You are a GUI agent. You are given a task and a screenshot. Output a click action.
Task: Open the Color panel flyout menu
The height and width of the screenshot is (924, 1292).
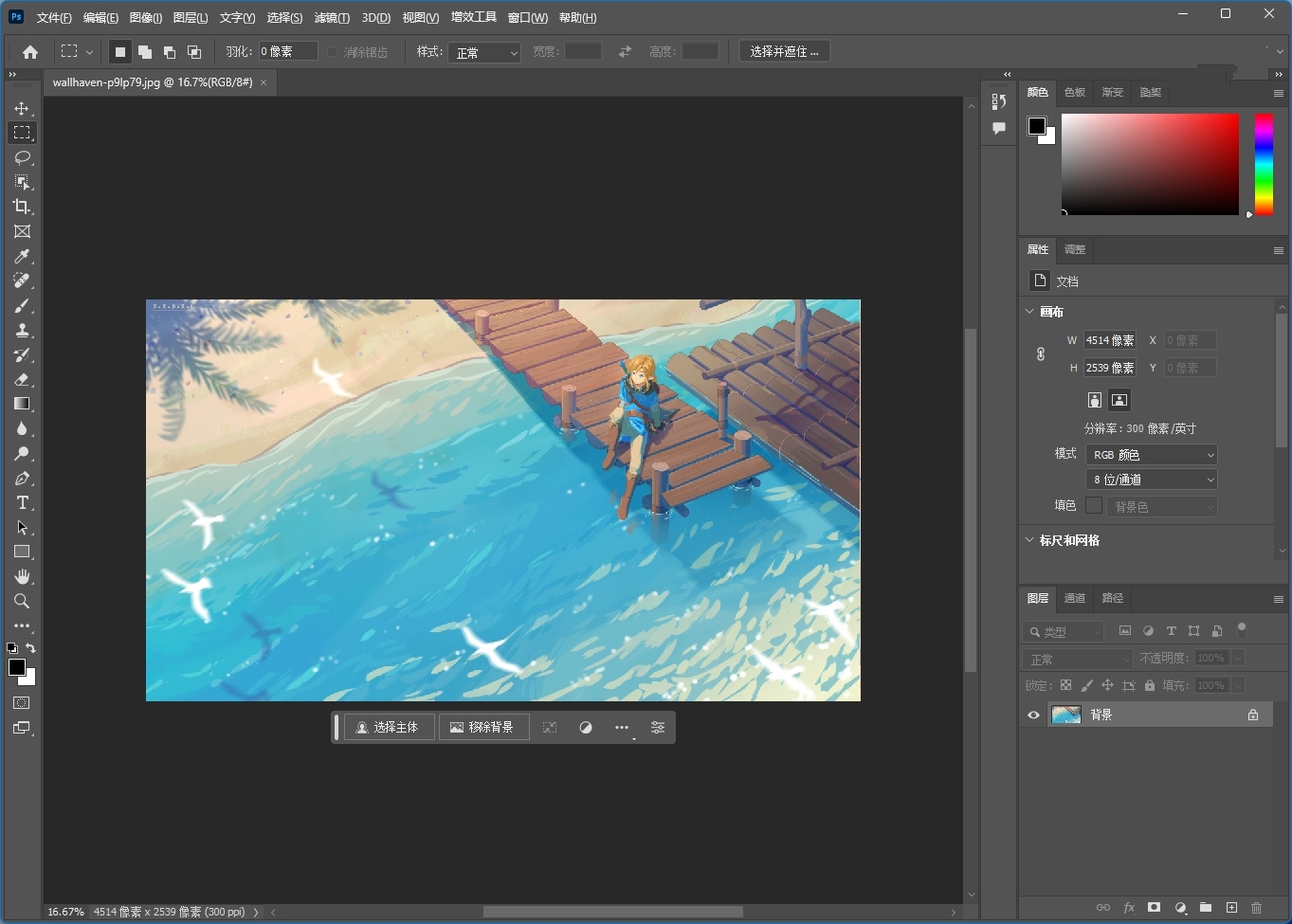(x=1279, y=93)
